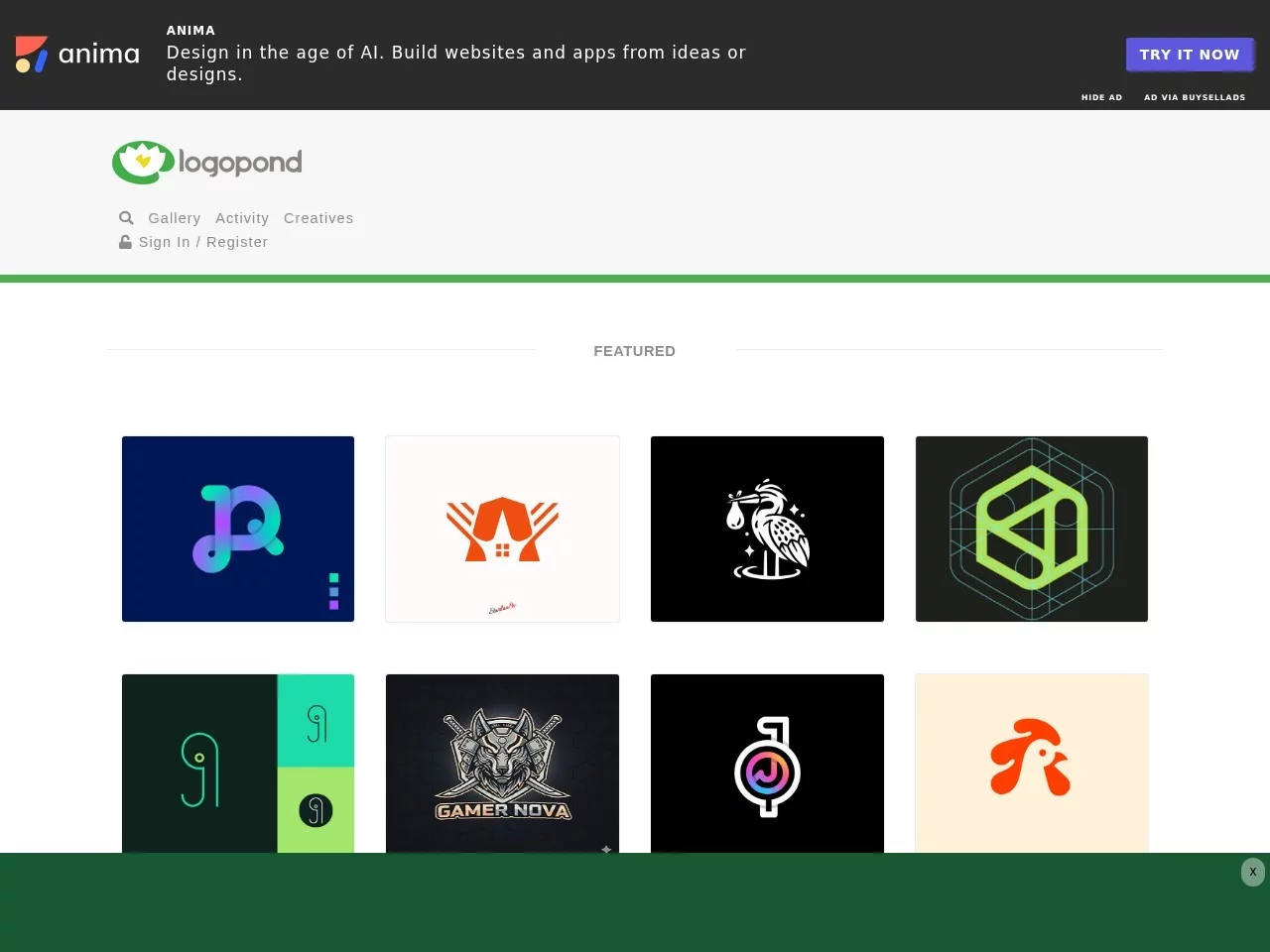The image size is (1270, 952).
Task: Open the GAMER NOVA wolf logo
Action: click(x=502, y=763)
